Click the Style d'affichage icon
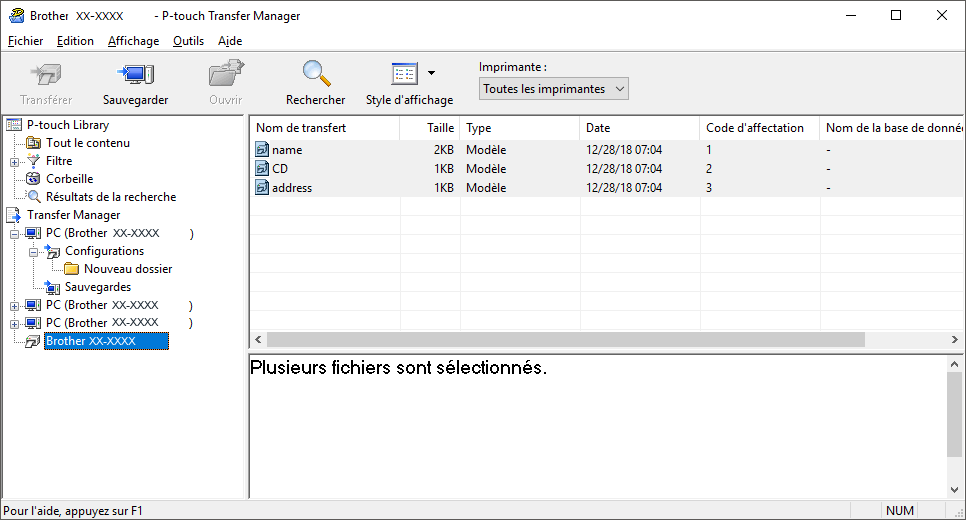 (x=405, y=73)
